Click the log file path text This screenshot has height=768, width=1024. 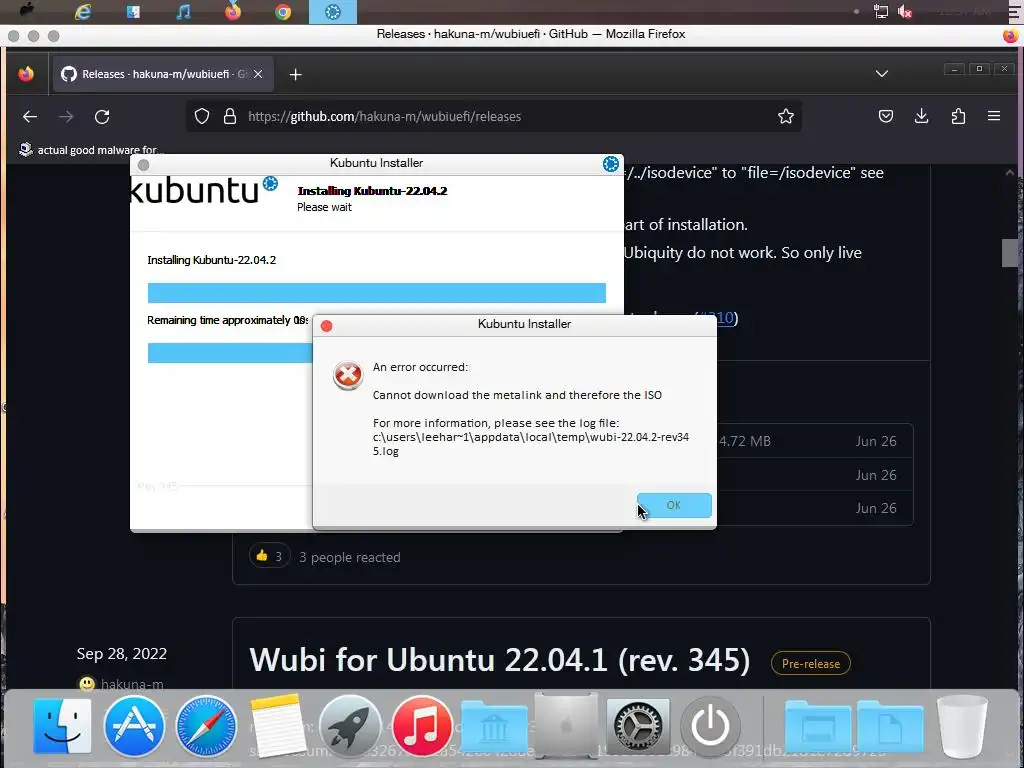[530, 444]
